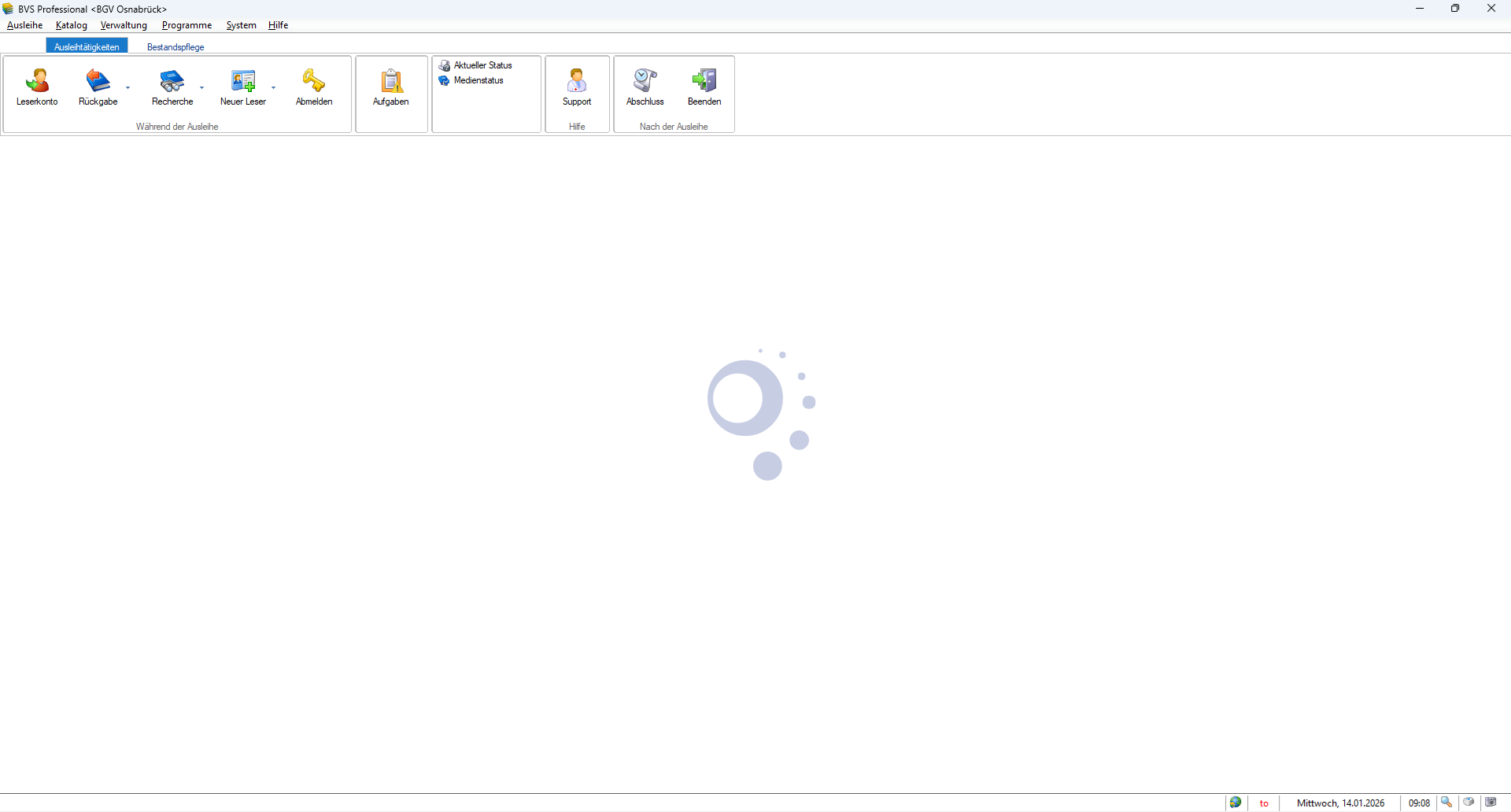Open the Hilfe menu

278,25
